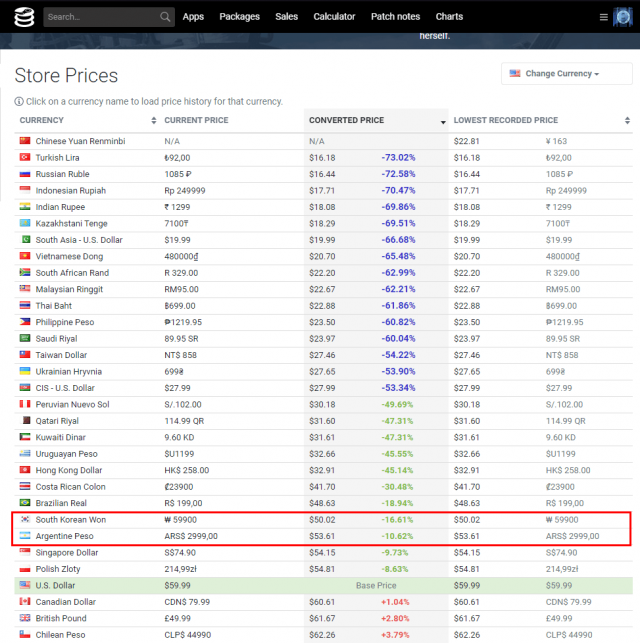Click the -73.02% difference value
This screenshot has width=640, height=643.
[x=398, y=157]
